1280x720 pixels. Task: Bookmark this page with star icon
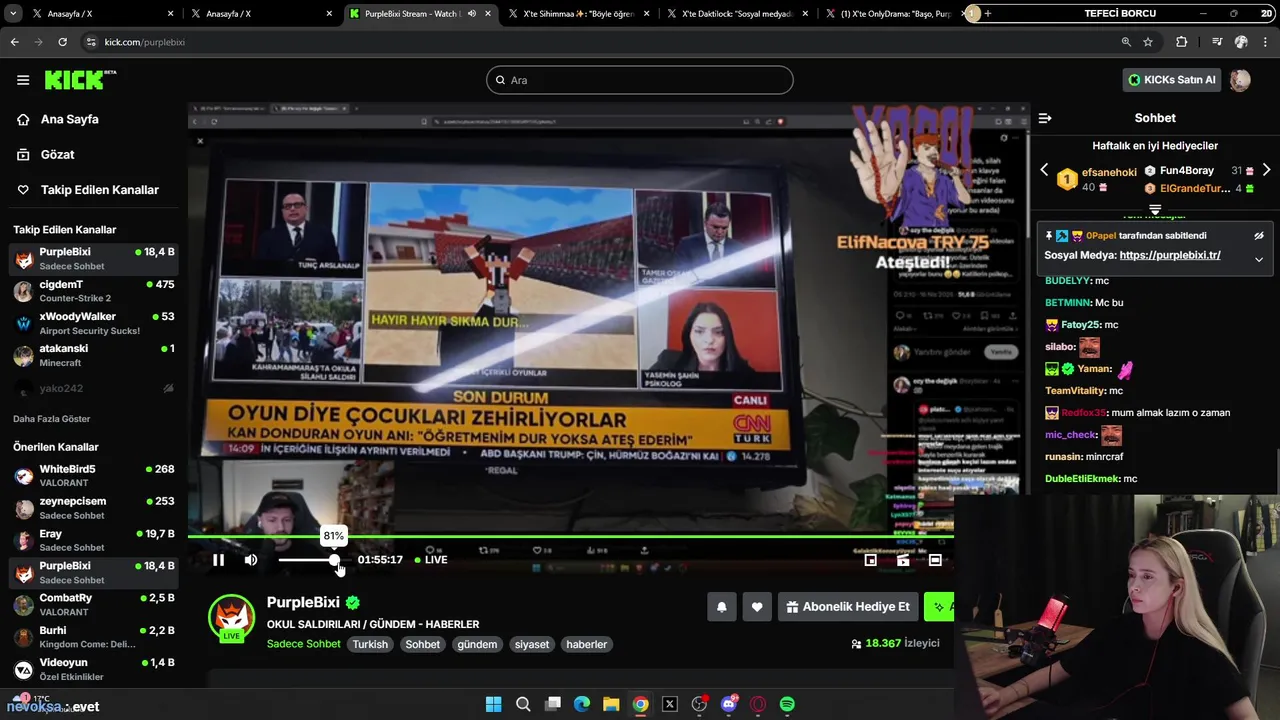coord(1148,42)
